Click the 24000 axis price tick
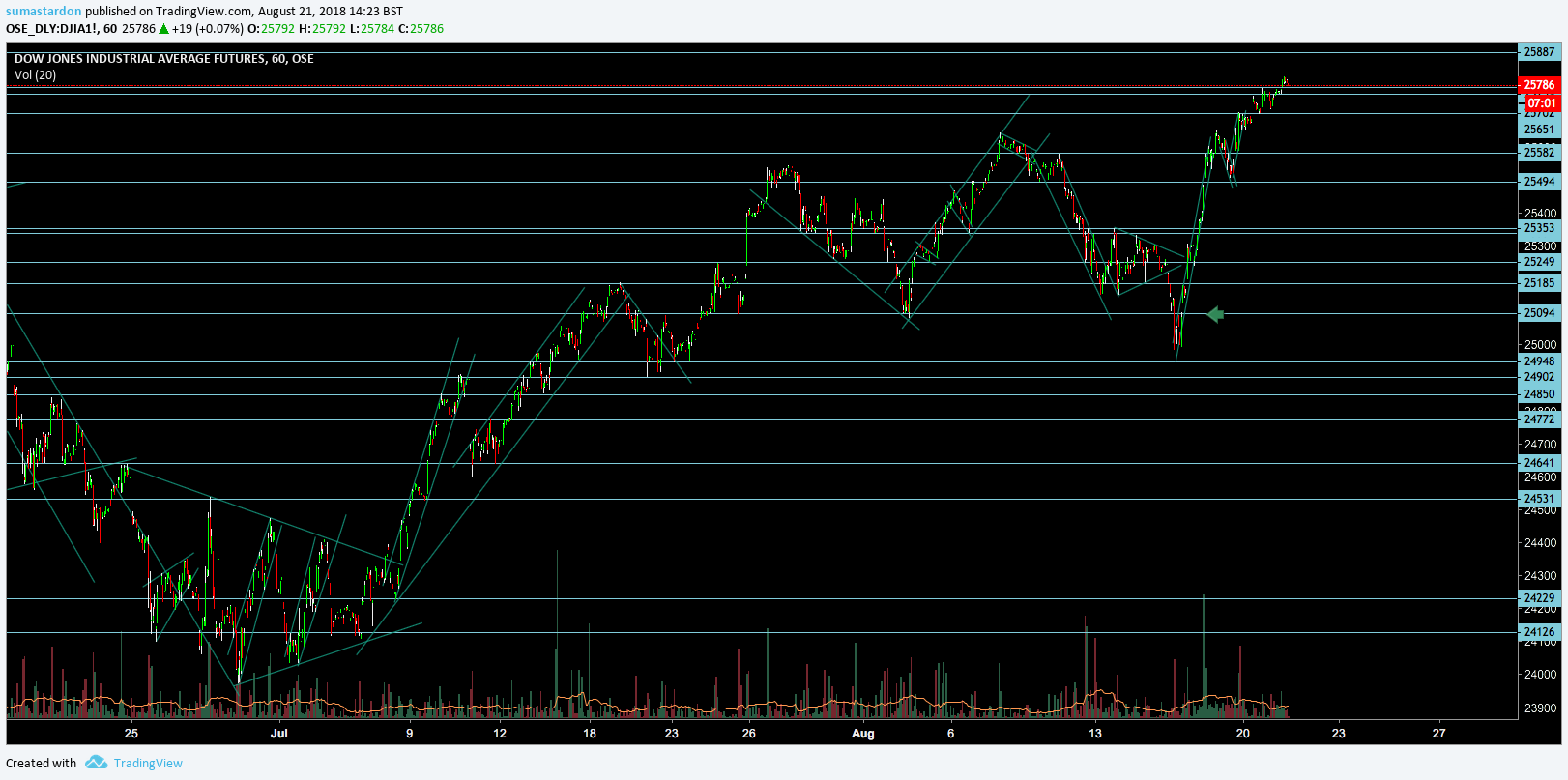This screenshot has width=1568, height=780. (1540, 675)
